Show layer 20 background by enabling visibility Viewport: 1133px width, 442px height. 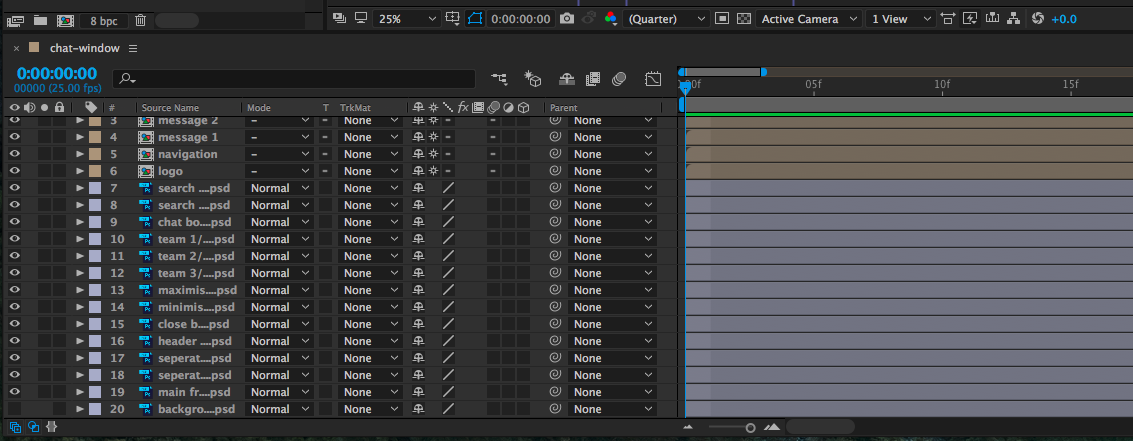[x=15, y=409]
